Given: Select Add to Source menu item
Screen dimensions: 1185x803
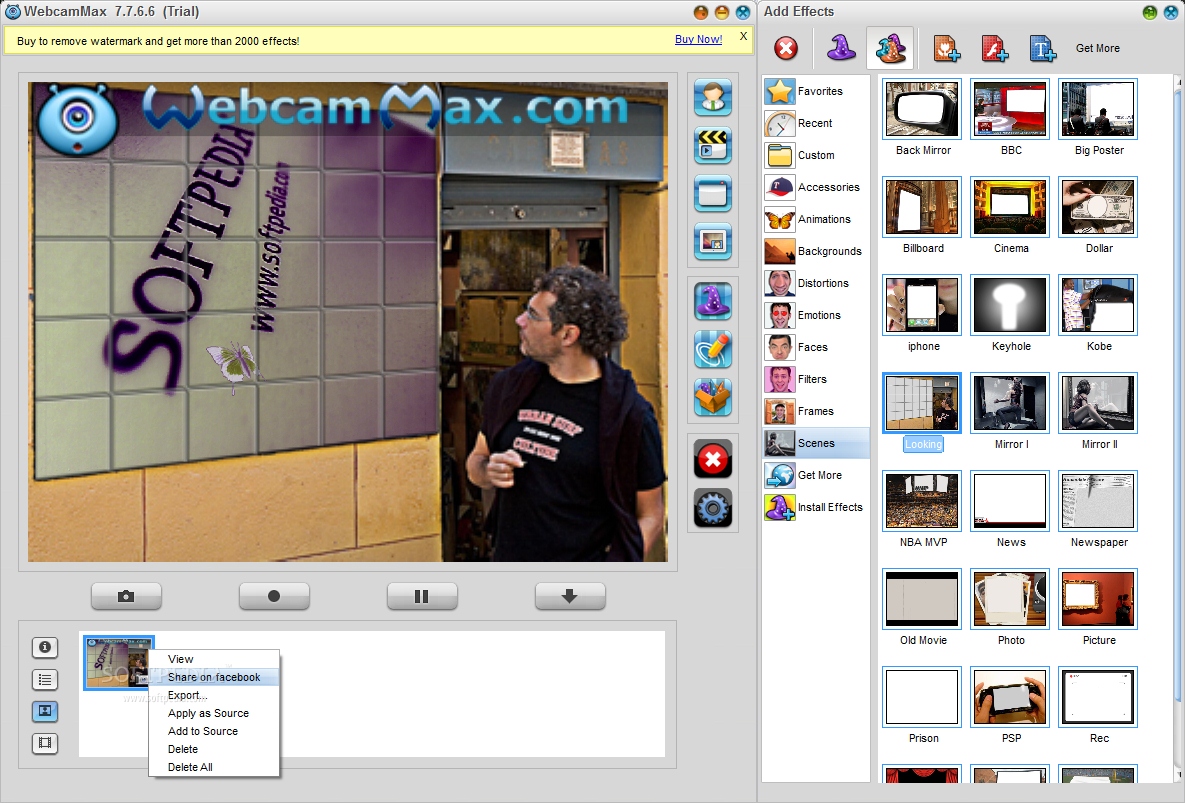Looking at the screenshot, I should 214,731.
